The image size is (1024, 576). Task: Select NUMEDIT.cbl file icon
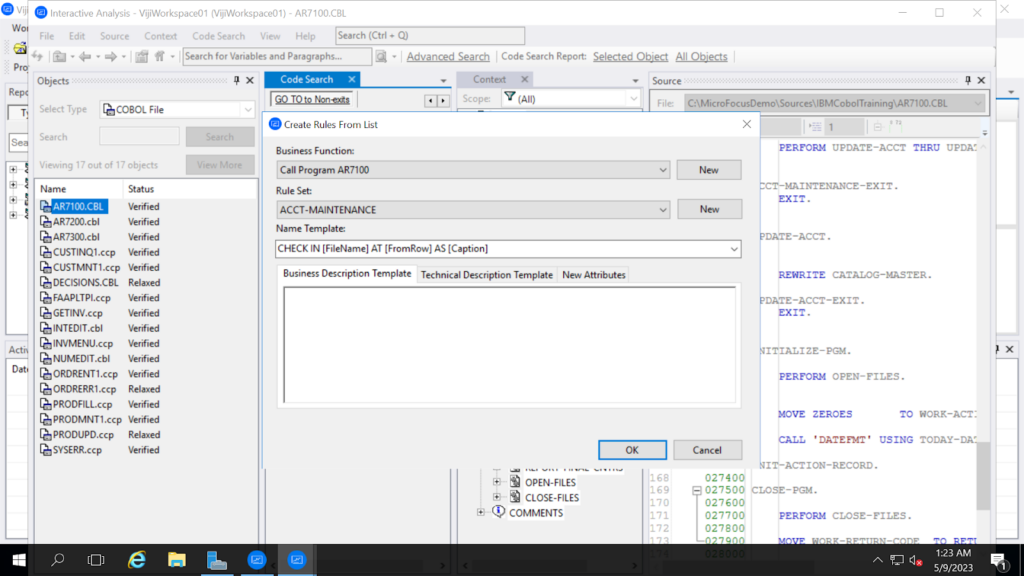pos(45,359)
